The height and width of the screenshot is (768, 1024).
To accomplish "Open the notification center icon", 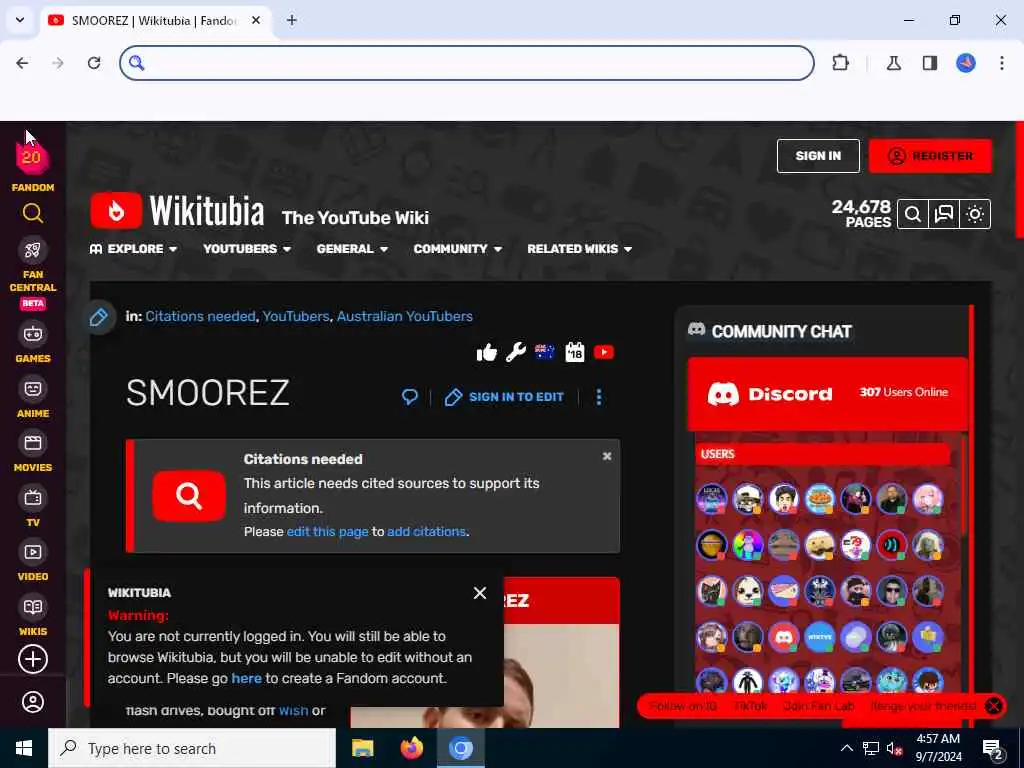I will [x=993, y=749].
